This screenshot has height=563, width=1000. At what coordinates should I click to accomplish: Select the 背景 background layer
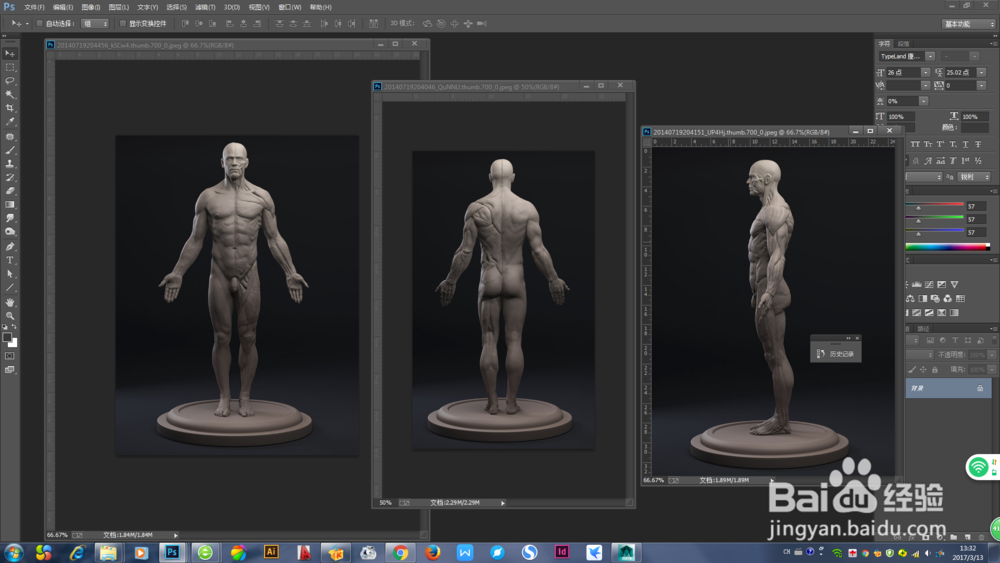[x=948, y=388]
